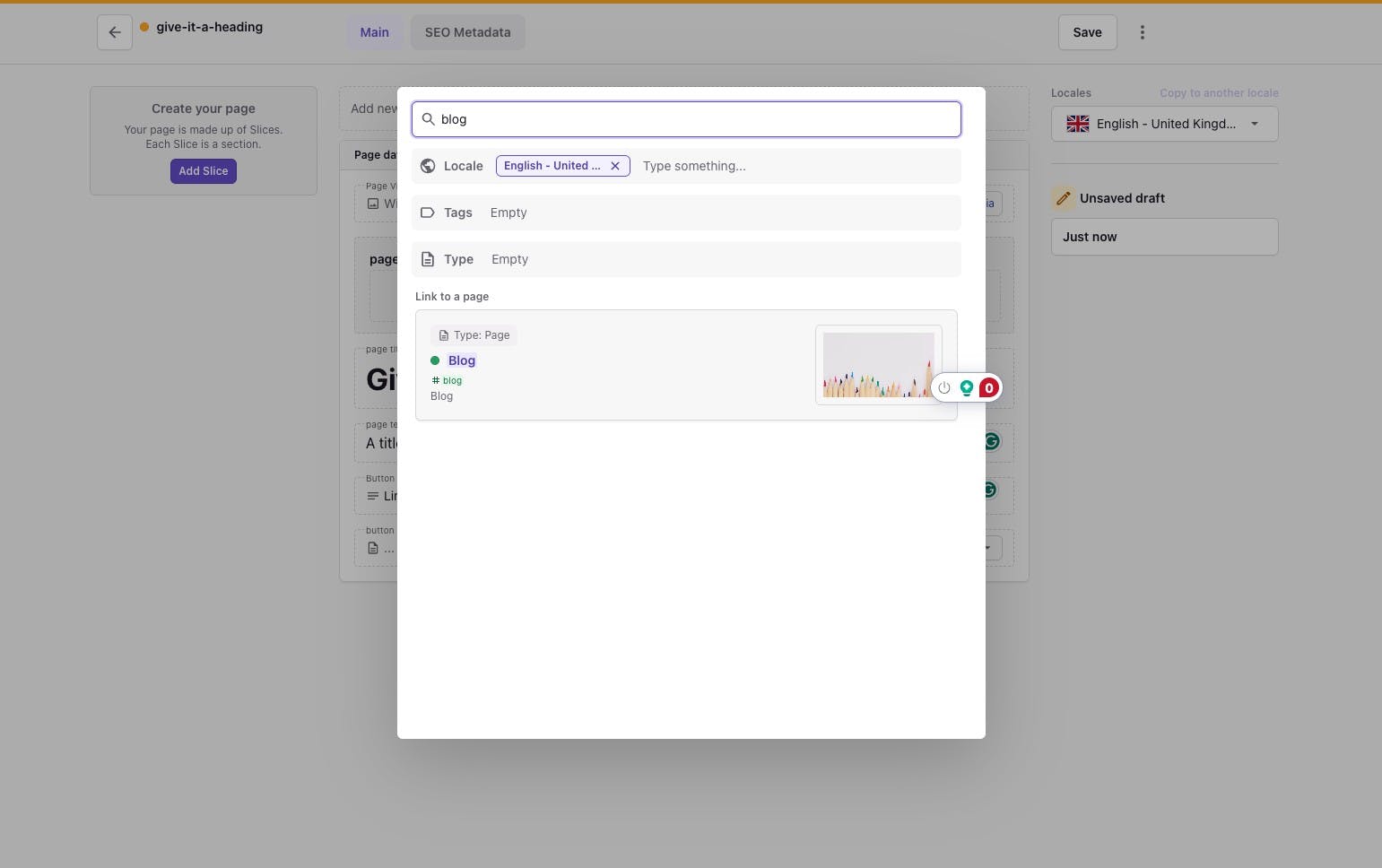Click the "Unsaved draft" status label
The height and width of the screenshot is (868, 1382).
coord(1123,198)
